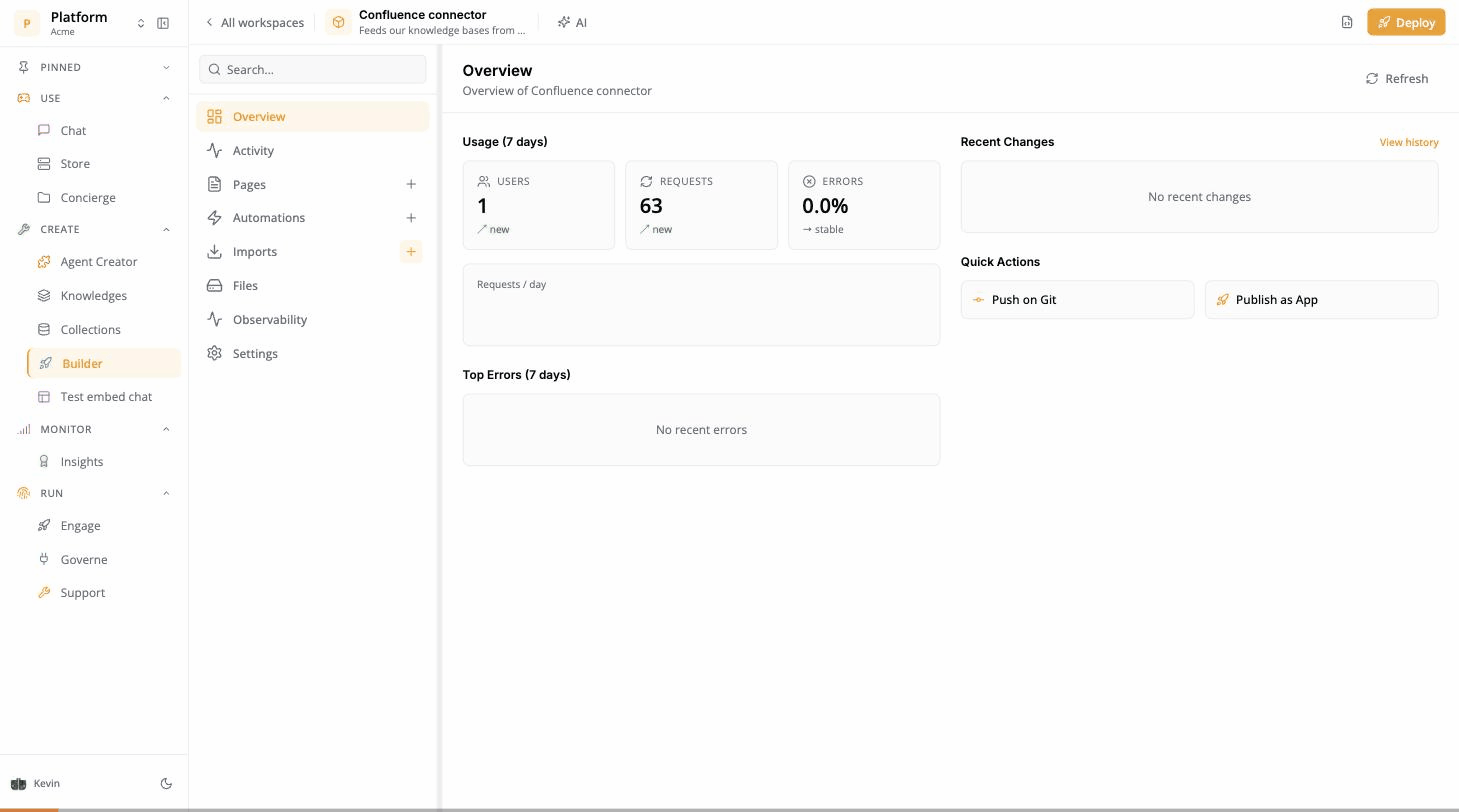The image size is (1459, 812).
Task: Open Kevin user profile
Action: pos(36,784)
